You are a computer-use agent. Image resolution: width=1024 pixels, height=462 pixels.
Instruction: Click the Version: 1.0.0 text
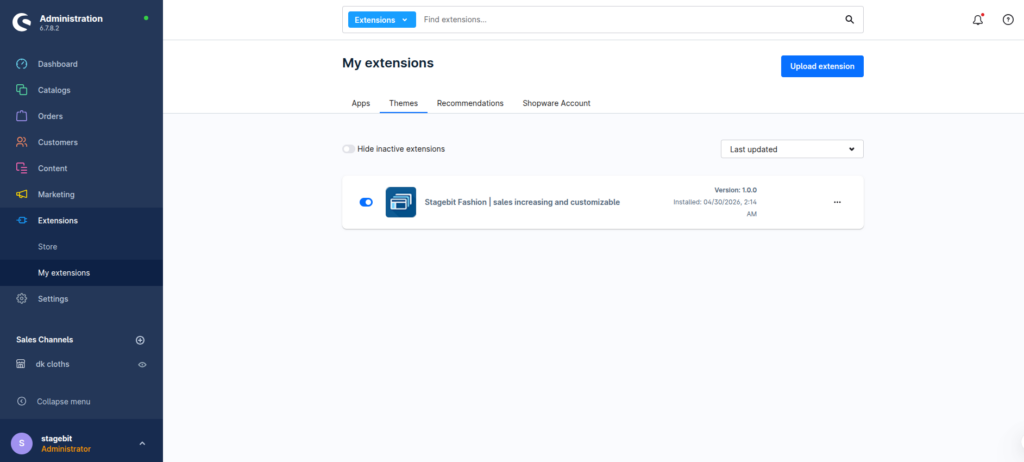tap(735, 190)
